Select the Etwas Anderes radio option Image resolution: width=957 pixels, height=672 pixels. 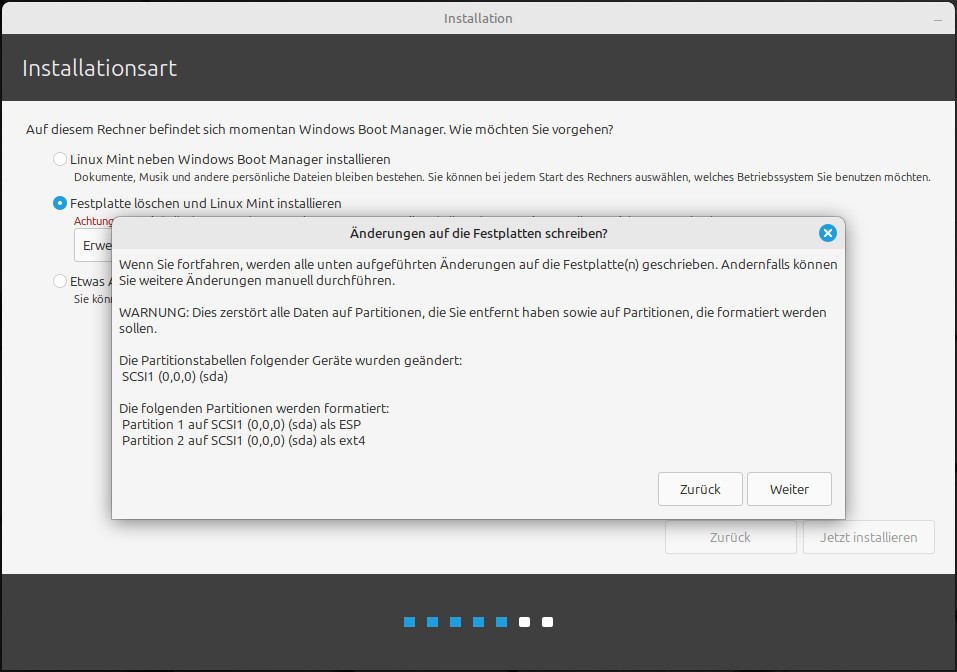[x=60, y=281]
